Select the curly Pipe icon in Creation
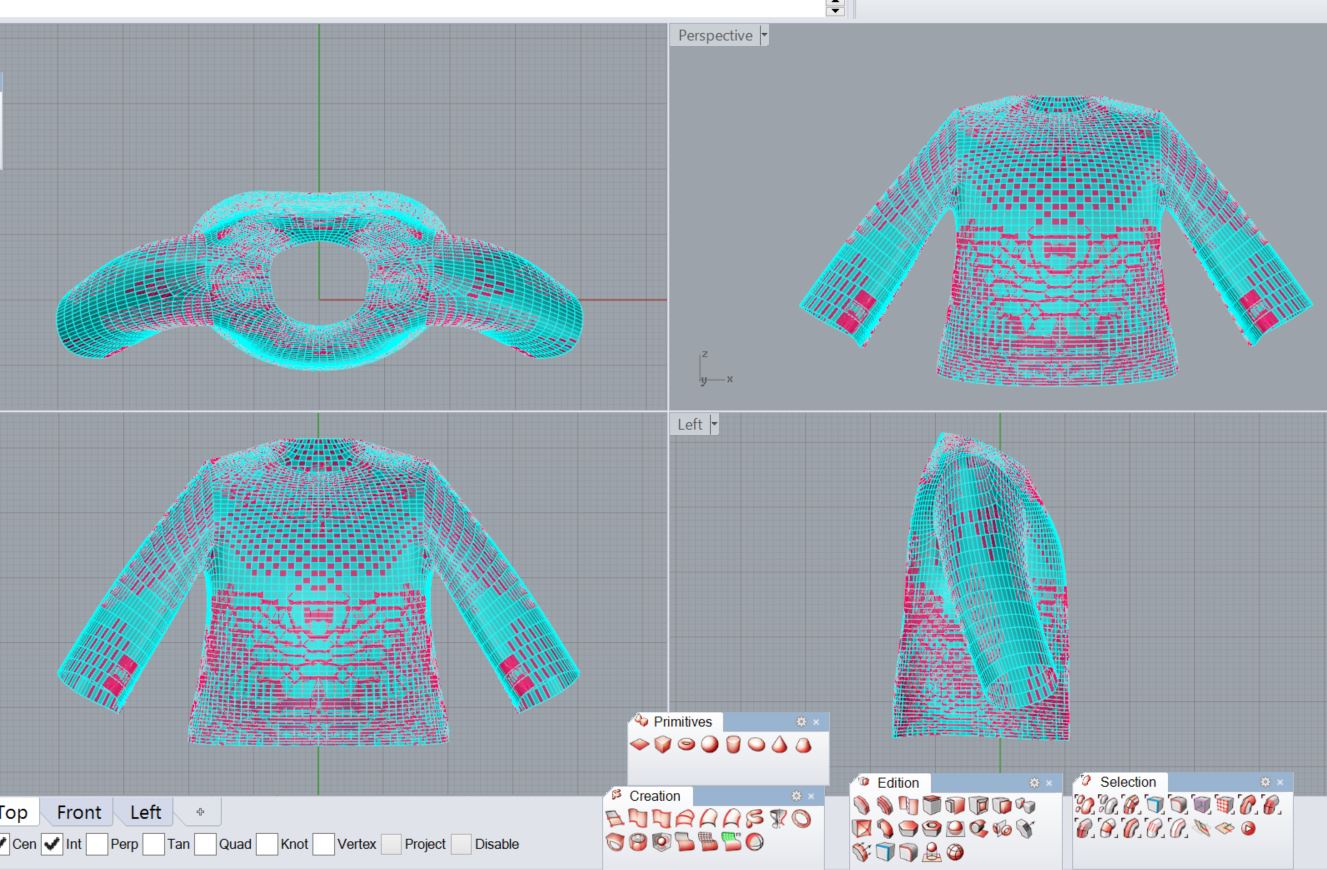The width and height of the screenshot is (1327, 870). coord(755,818)
